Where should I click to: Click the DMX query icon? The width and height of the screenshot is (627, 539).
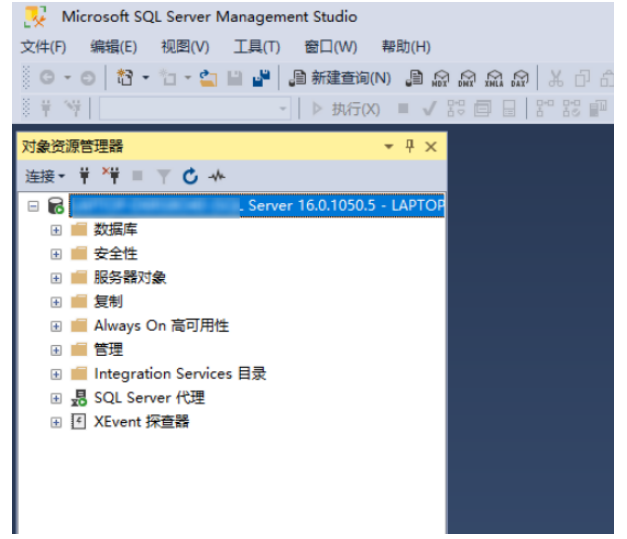pyautogui.click(x=467, y=78)
